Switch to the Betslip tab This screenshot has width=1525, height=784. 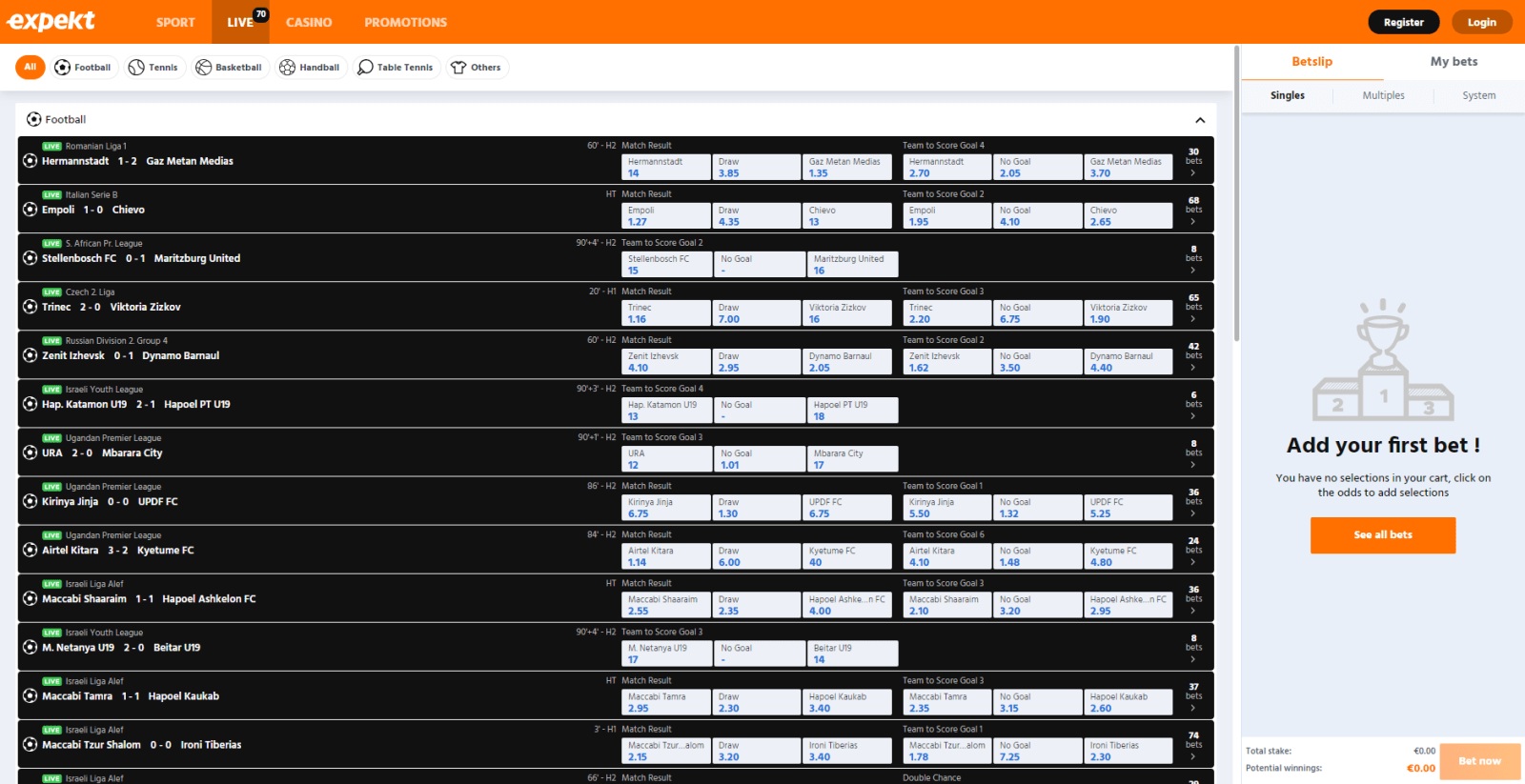(x=1312, y=62)
